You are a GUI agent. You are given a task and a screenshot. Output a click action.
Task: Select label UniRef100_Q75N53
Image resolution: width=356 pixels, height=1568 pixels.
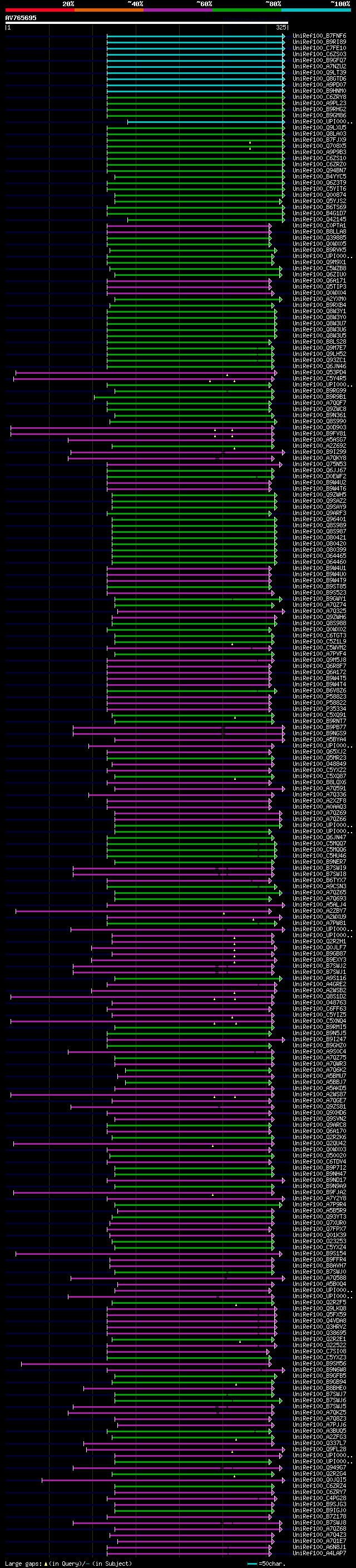[319, 464]
